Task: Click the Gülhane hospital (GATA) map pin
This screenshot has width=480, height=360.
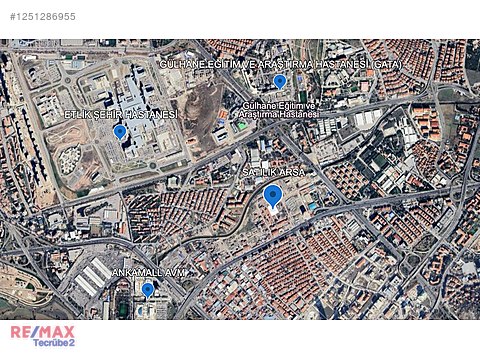Action: pos(280,82)
